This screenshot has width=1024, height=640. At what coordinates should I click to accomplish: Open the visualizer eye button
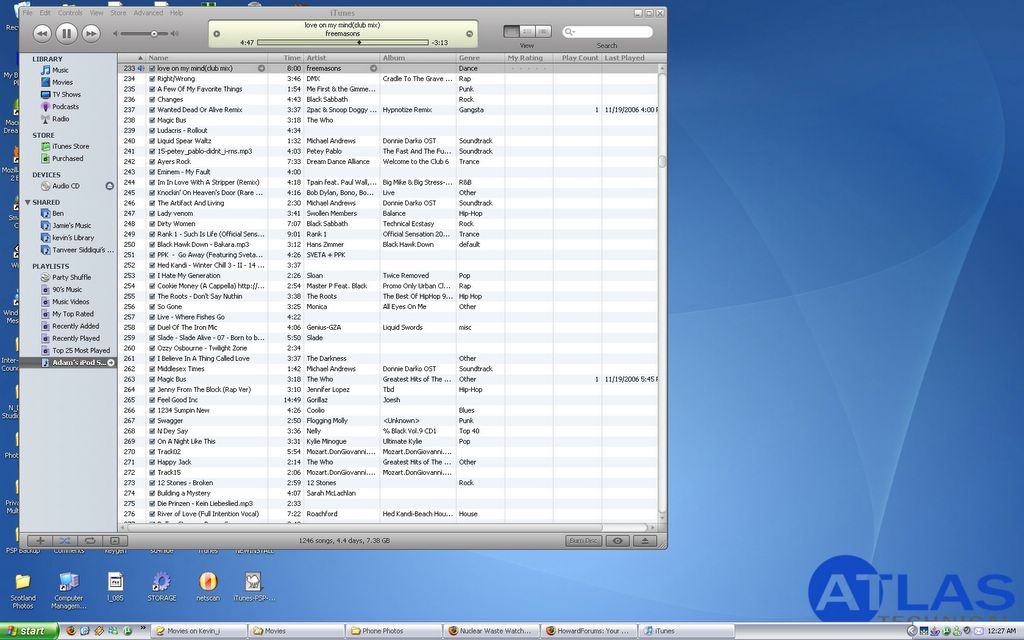pos(617,541)
